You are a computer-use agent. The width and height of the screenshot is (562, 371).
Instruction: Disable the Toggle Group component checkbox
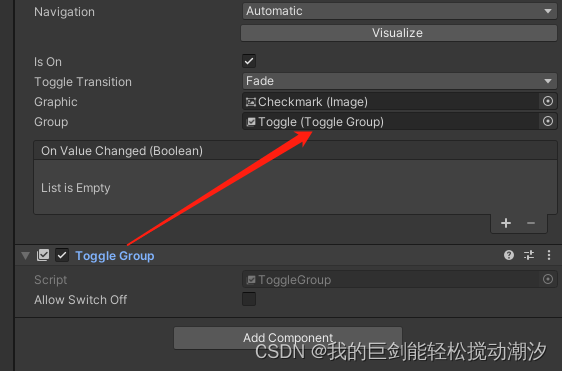coord(62,255)
